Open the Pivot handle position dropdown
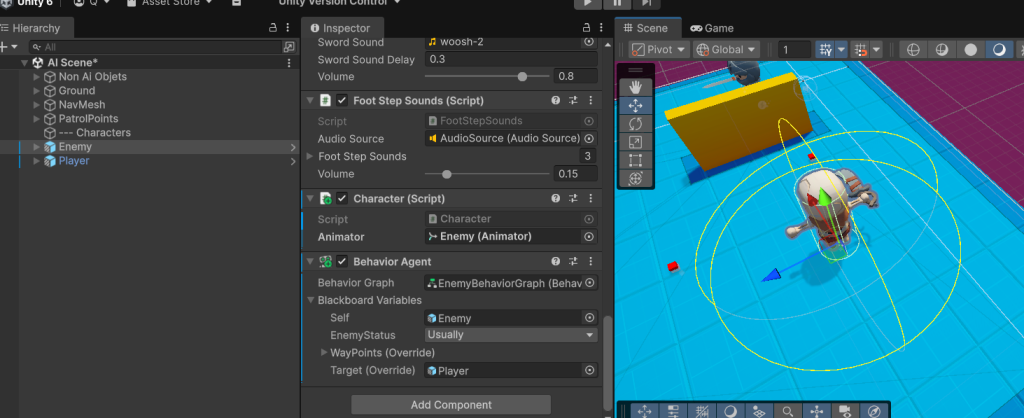 point(660,49)
